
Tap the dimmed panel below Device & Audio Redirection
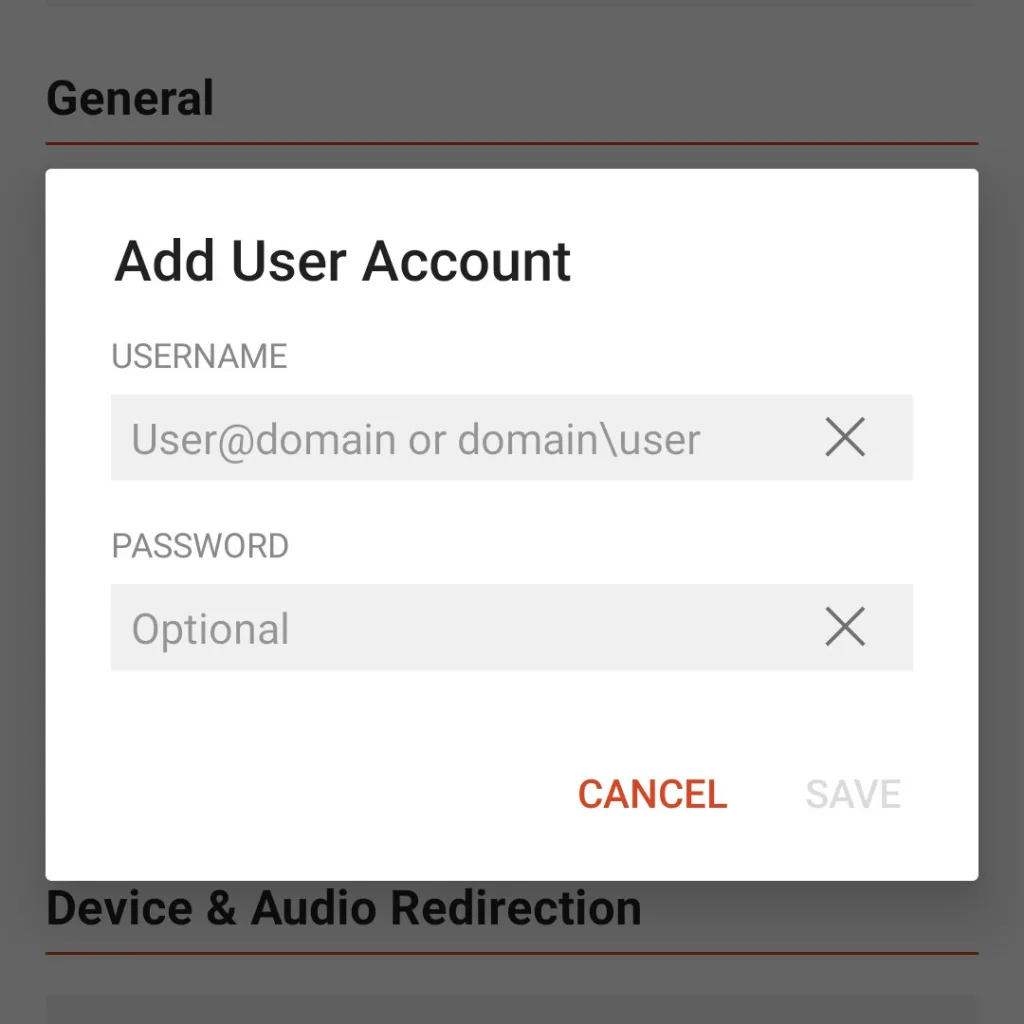click(511, 1009)
